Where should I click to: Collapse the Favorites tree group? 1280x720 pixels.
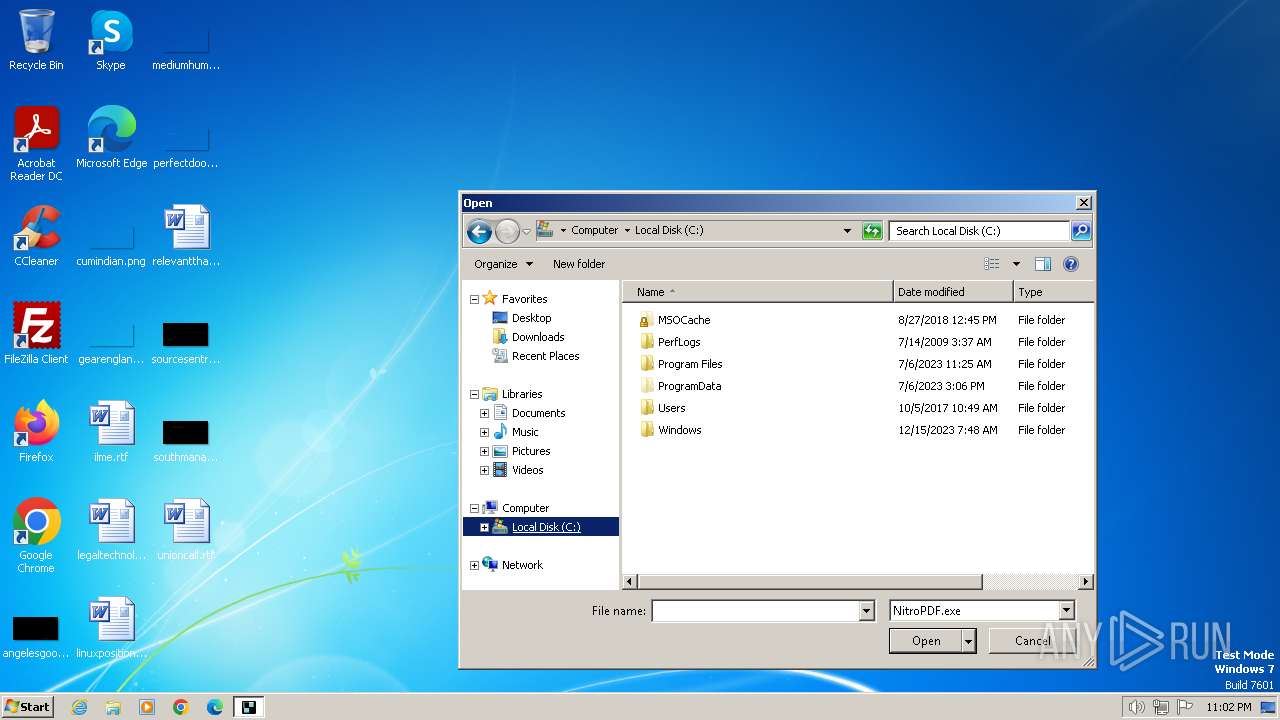pos(474,299)
